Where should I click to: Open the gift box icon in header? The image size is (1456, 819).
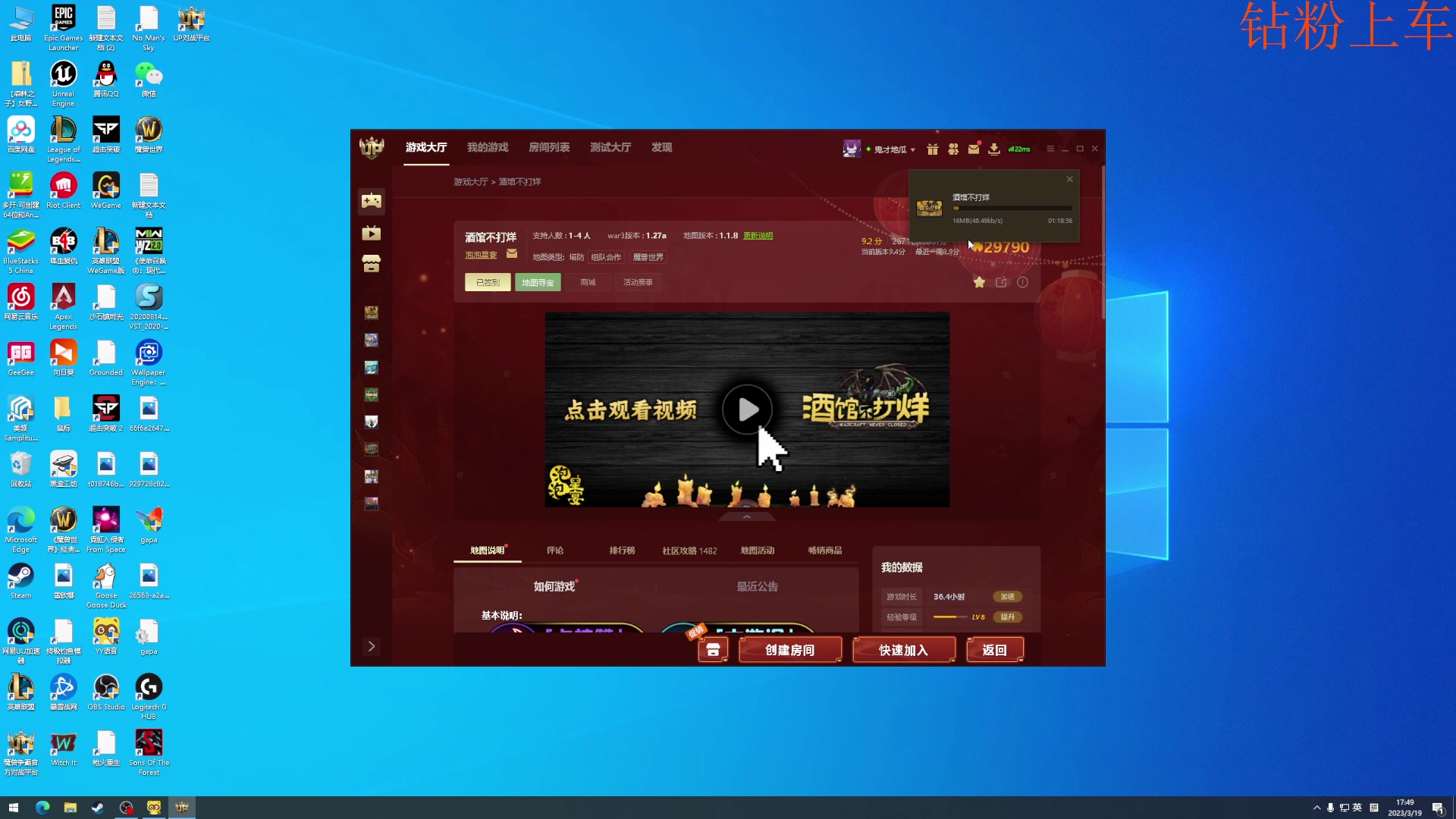[x=933, y=149]
